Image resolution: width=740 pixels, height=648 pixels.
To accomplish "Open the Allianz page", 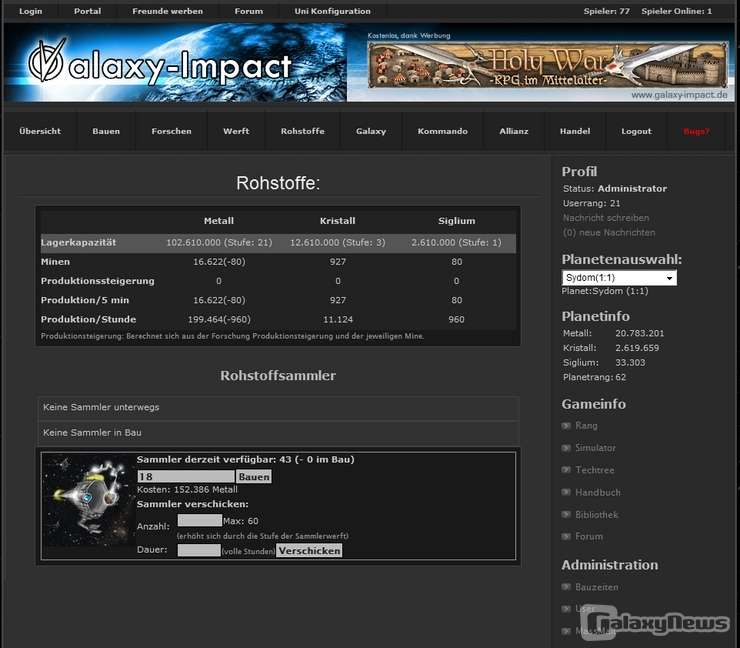I will (x=514, y=131).
